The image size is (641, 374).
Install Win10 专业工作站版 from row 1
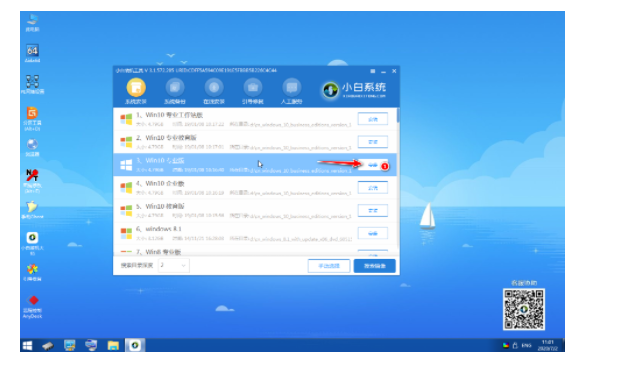coord(372,119)
